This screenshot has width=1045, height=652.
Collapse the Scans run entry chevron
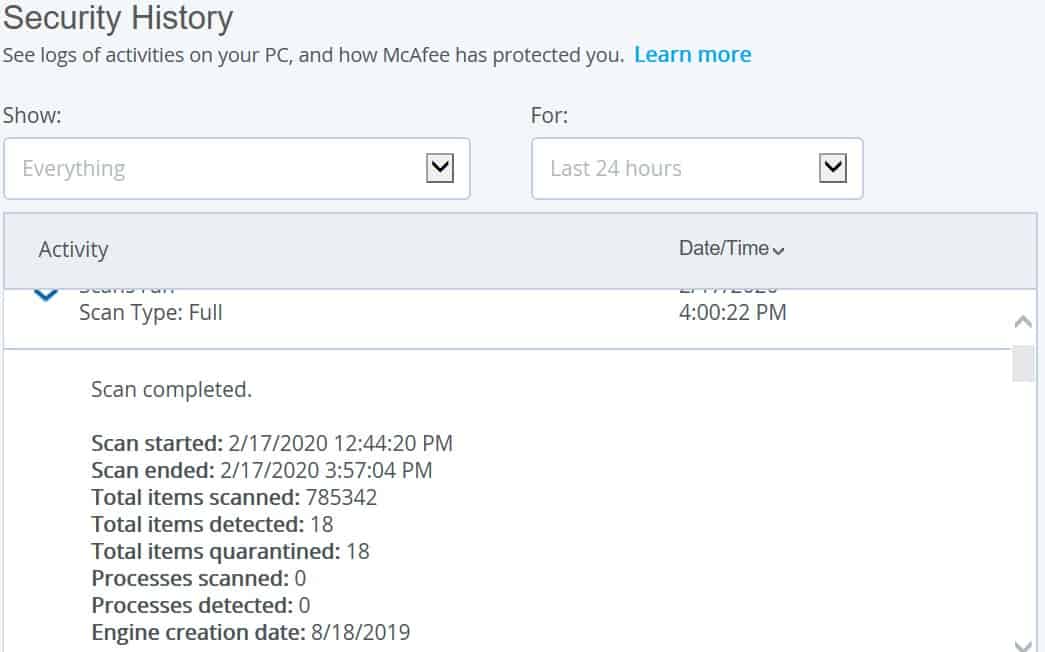tap(46, 294)
